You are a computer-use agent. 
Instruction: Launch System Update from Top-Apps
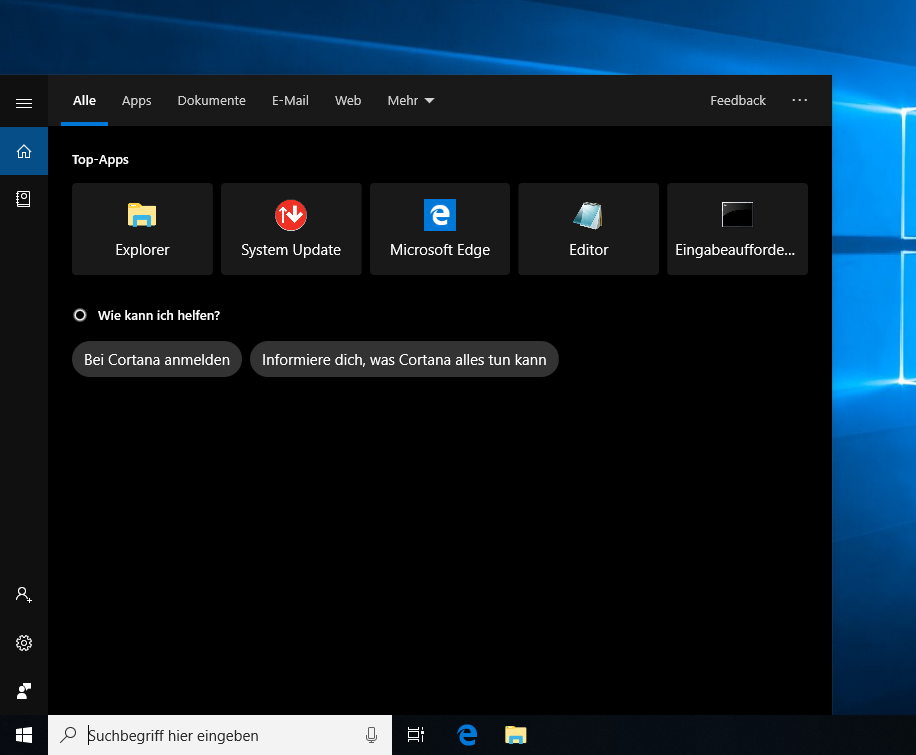pyautogui.click(x=291, y=229)
